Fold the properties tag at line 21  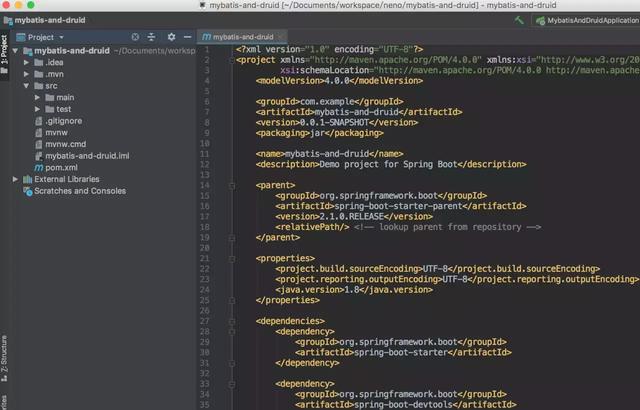231,259
